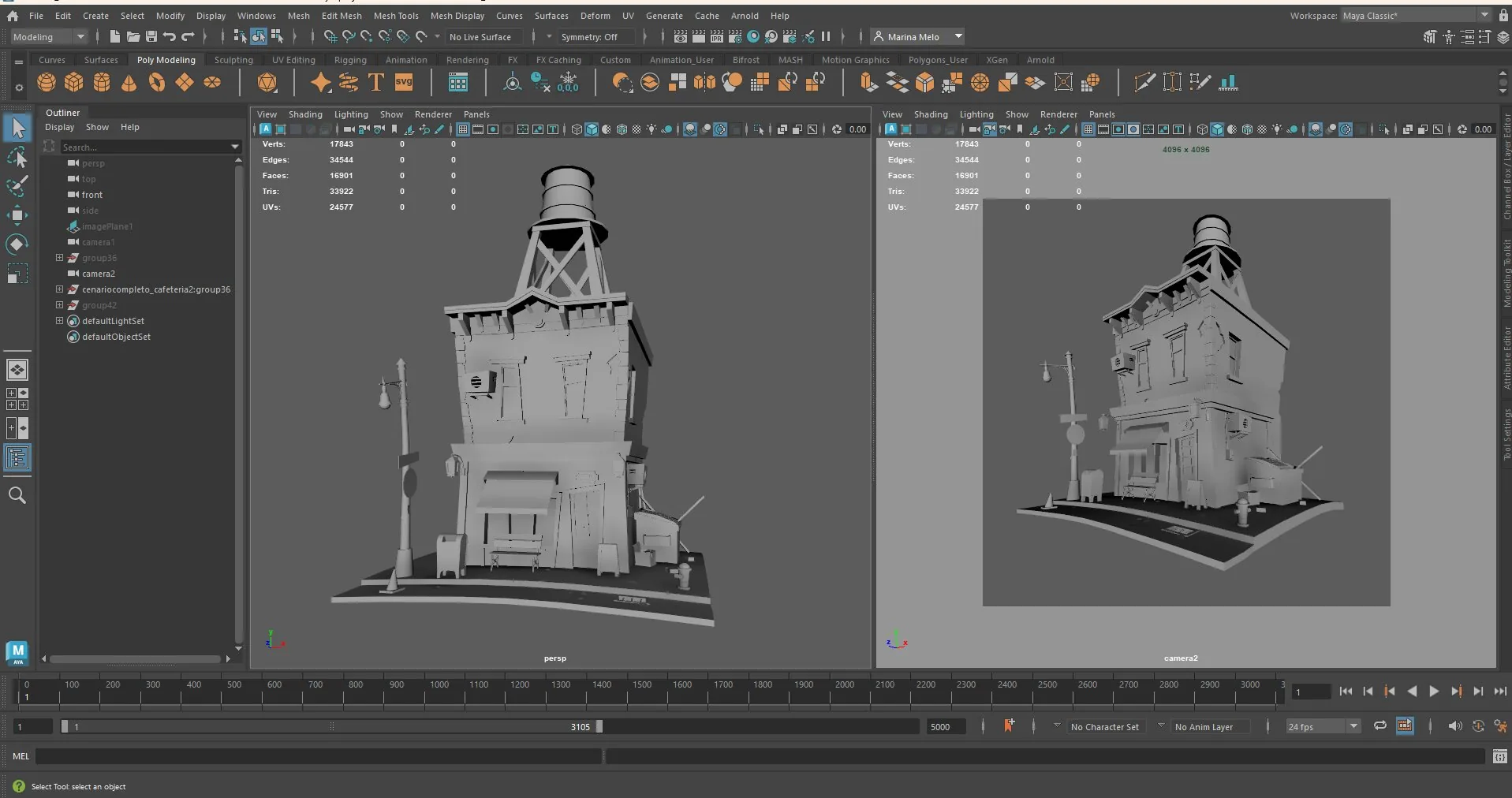Create a polygon cube from shelf
The height and width of the screenshot is (798, 1512).
point(74,82)
